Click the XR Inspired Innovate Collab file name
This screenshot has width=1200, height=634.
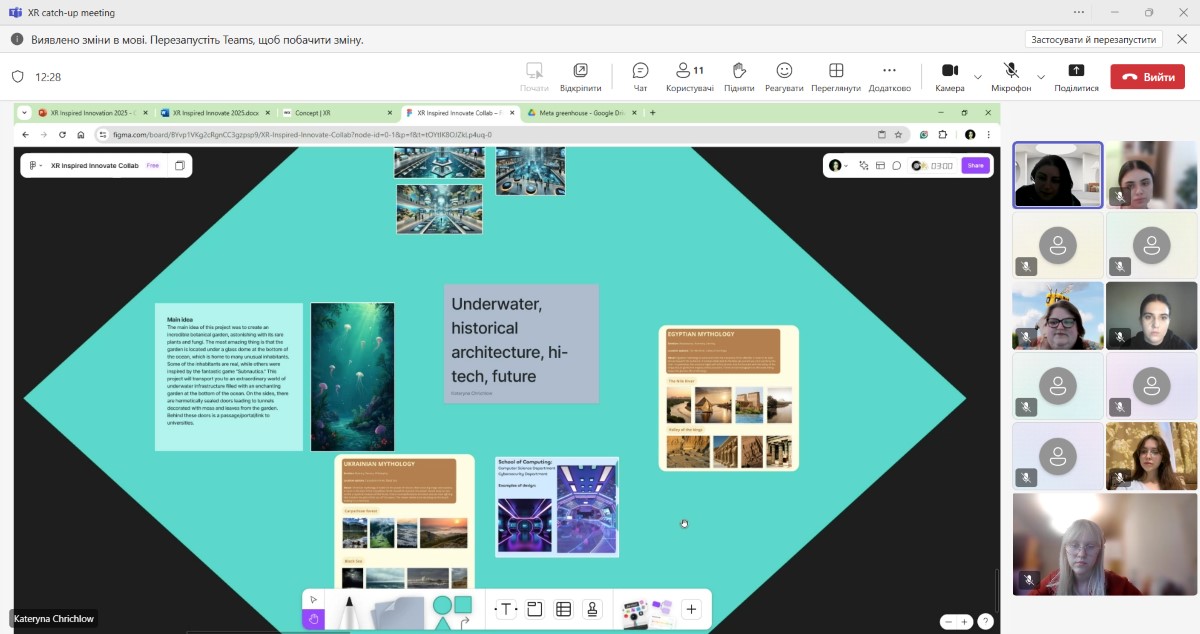click(x=94, y=165)
